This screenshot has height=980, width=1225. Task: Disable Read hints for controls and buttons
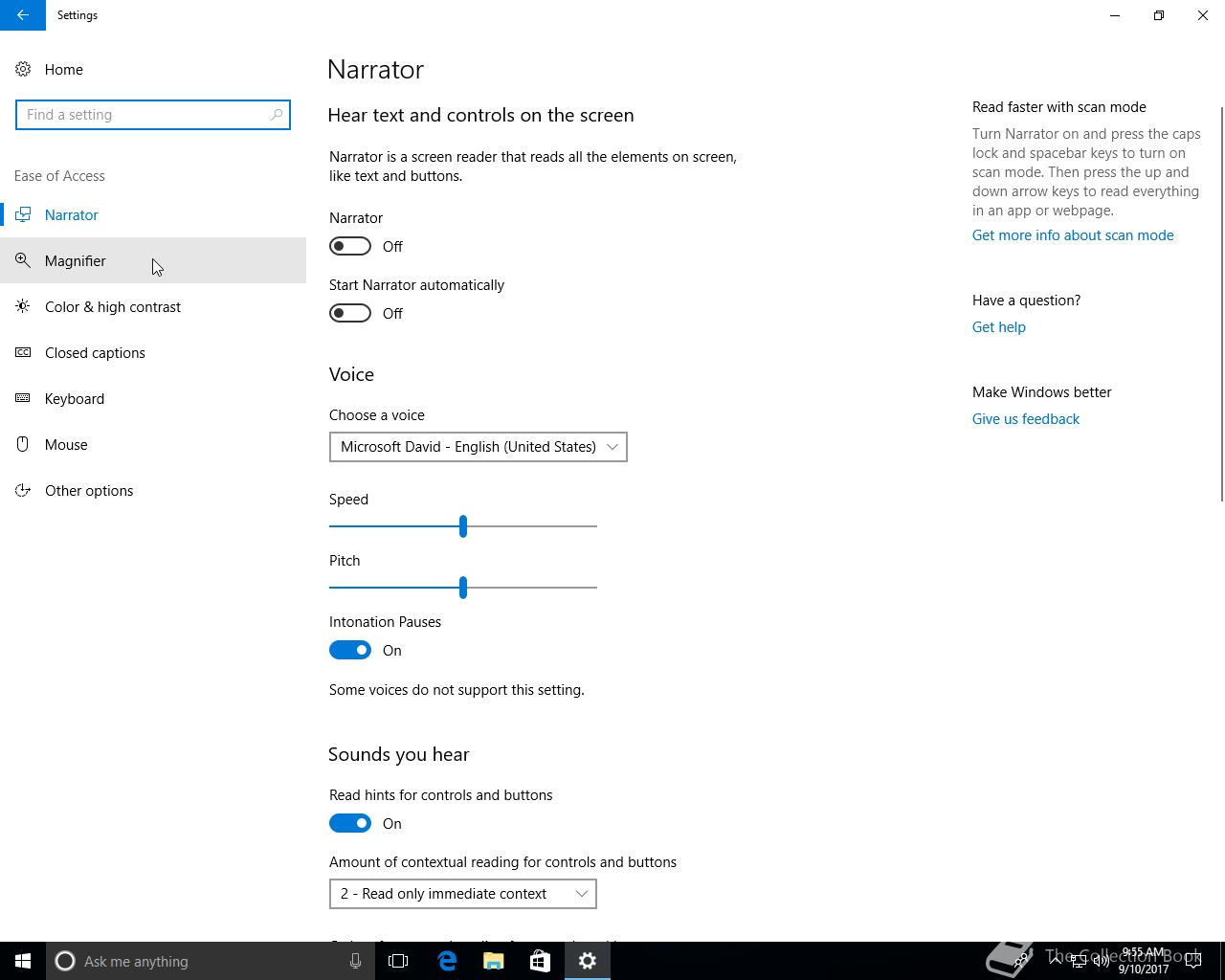click(x=350, y=823)
